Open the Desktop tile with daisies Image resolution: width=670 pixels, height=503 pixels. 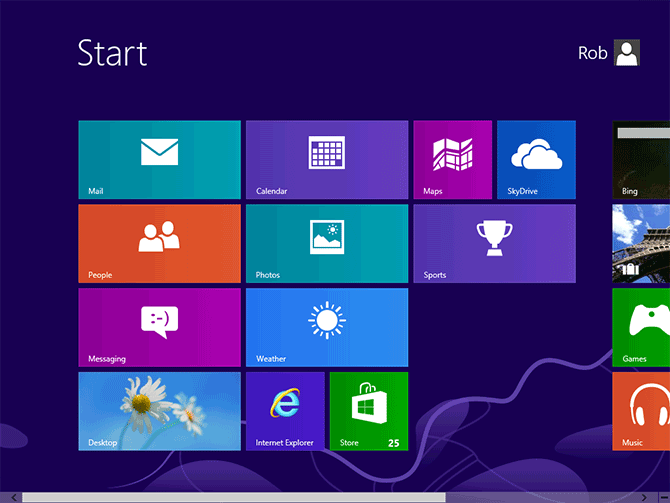159,411
